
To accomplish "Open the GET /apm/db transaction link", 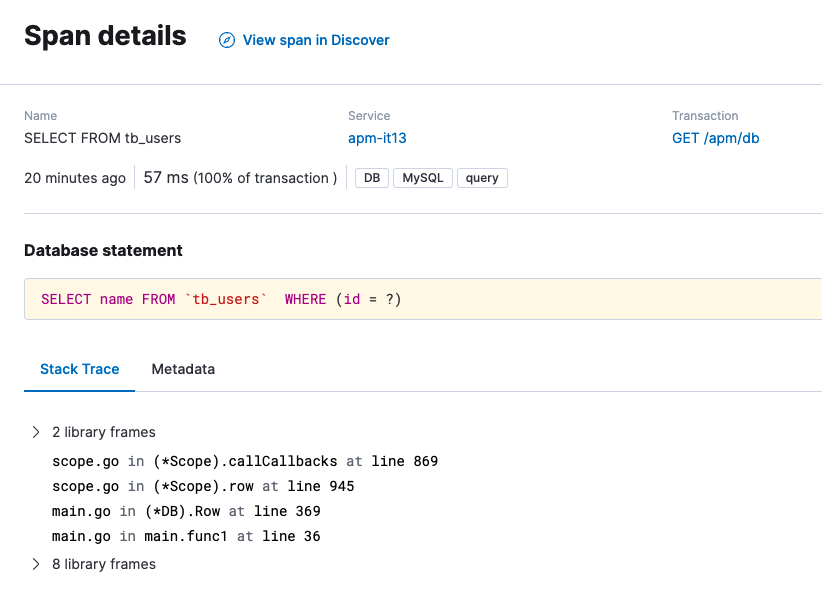I will point(715,138).
